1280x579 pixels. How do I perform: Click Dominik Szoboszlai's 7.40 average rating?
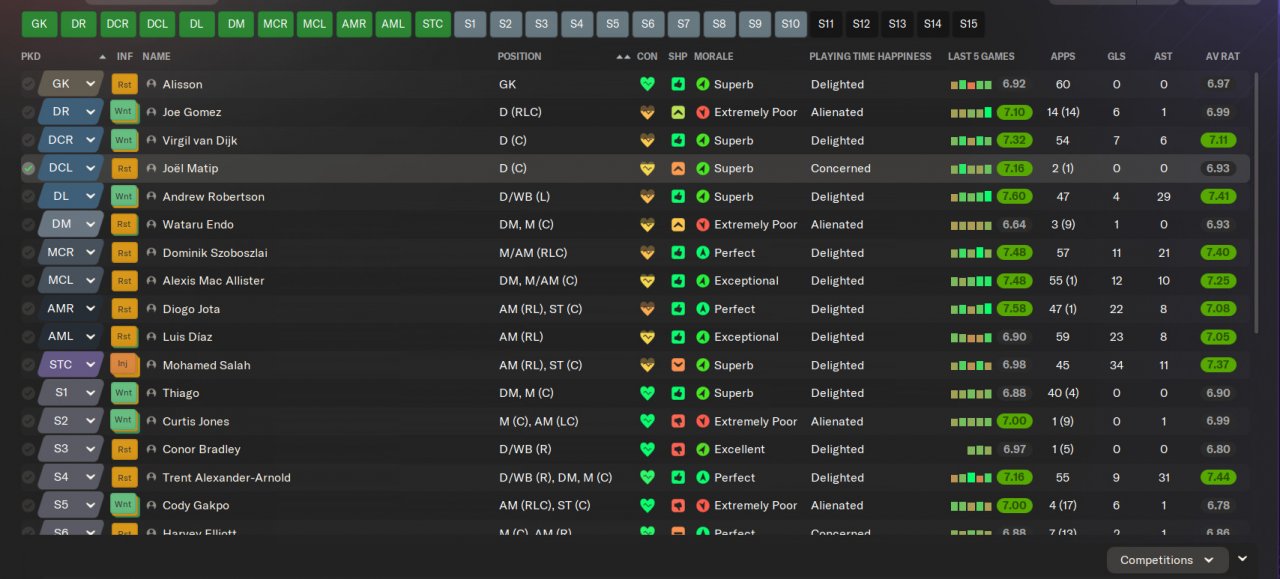tap(1218, 252)
